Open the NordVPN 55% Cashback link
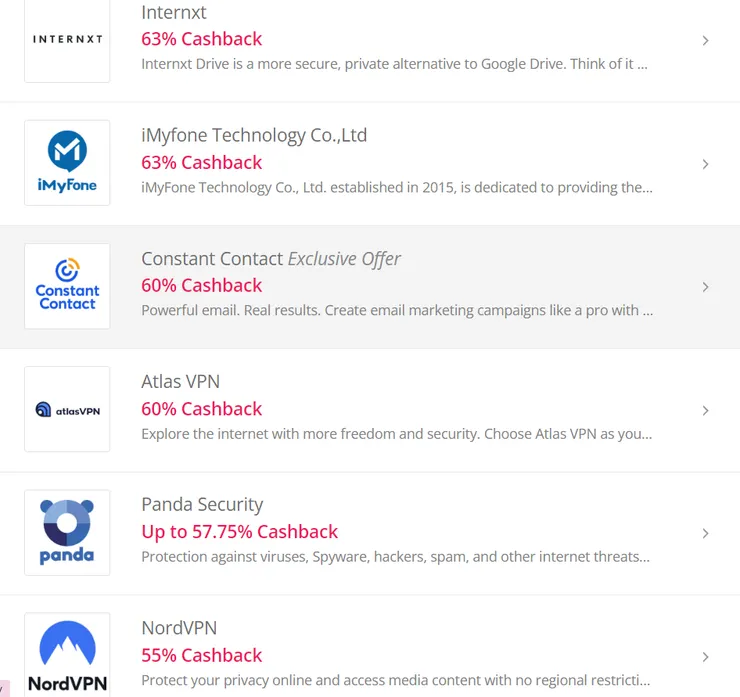 (201, 655)
